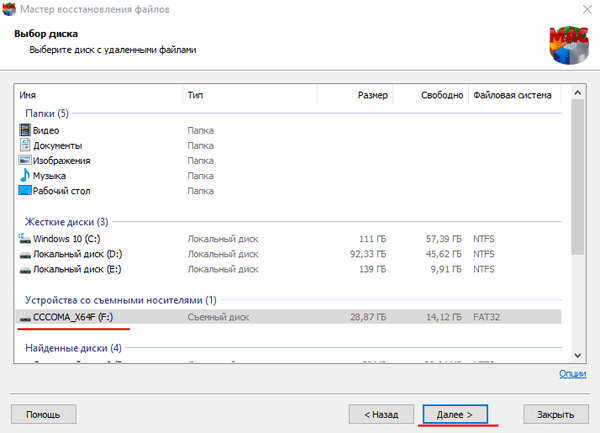Click the 45,62 ГБ free space value
This screenshot has height=433, width=600.
point(443,254)
